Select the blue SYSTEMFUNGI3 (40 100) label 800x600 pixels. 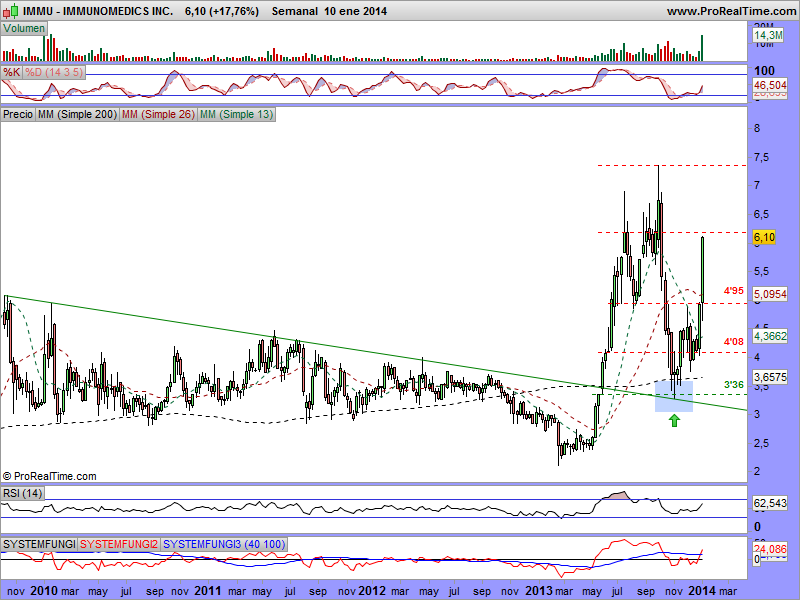pos(224,544)
